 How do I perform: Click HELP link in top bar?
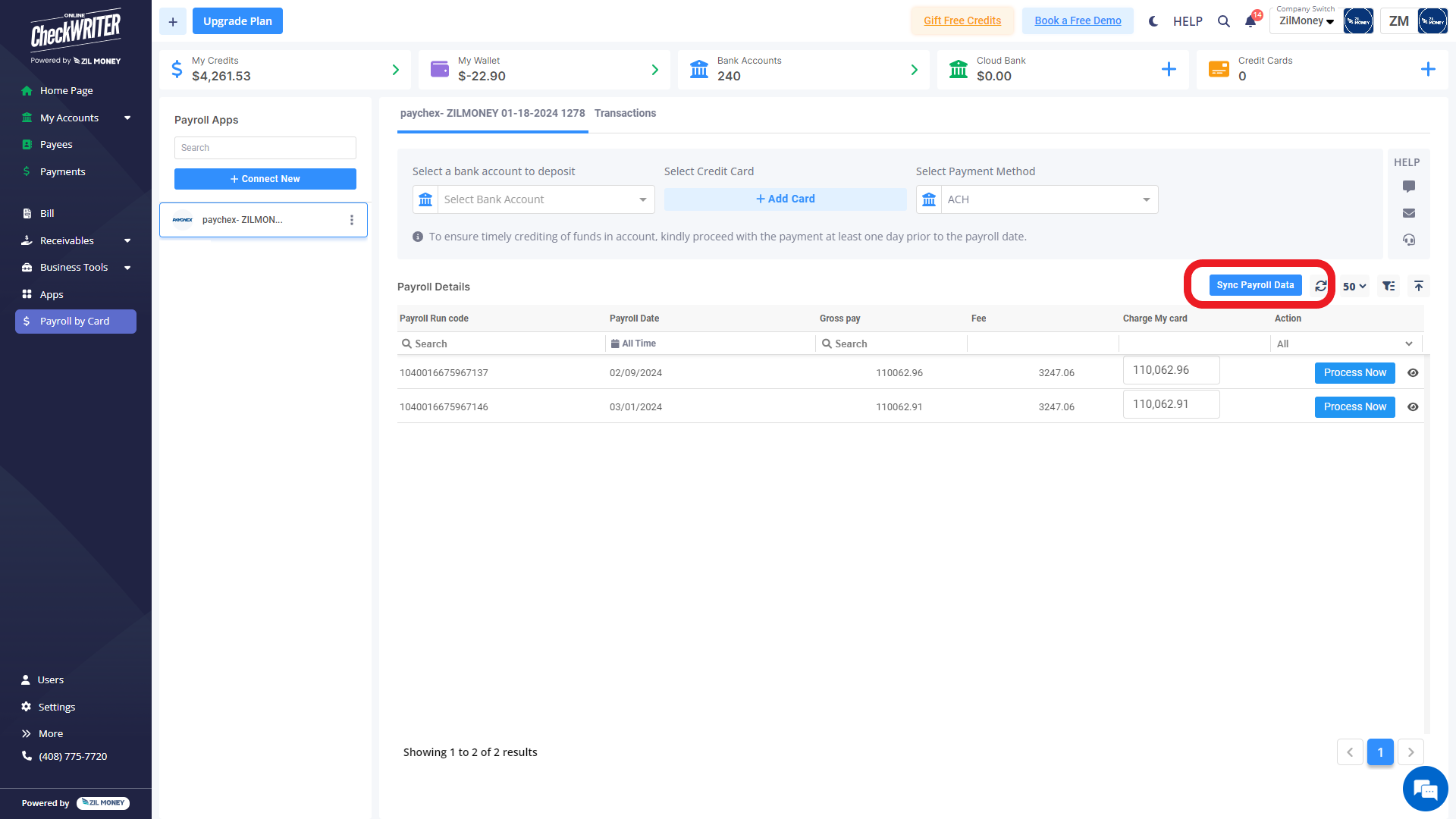tap(1188, 21)
